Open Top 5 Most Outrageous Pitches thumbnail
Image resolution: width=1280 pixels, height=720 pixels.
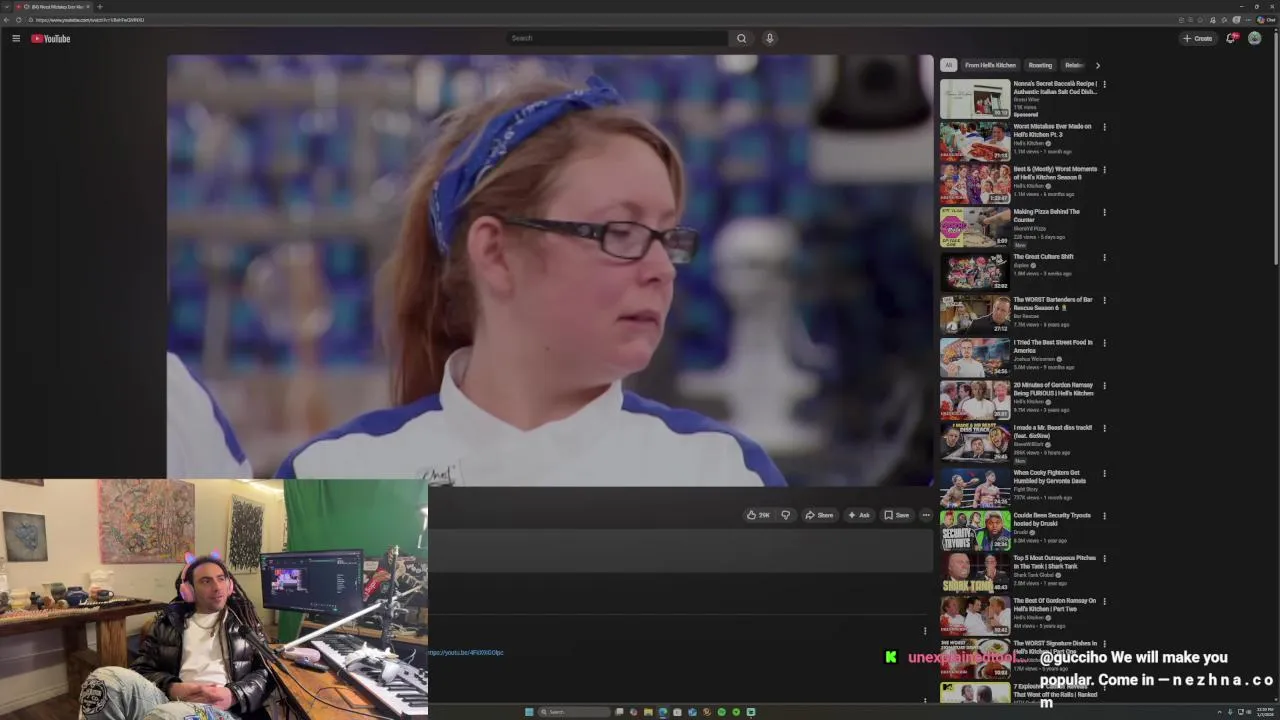(x=975, y=575)
